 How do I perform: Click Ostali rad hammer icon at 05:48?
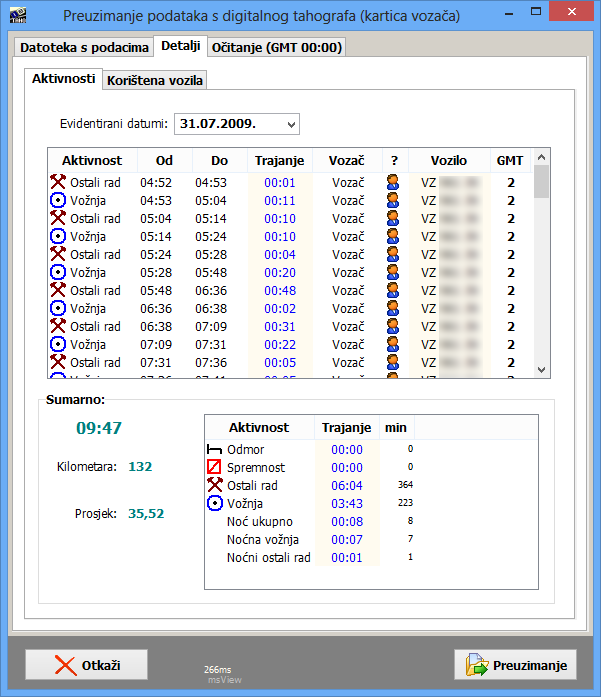(x=58, y=290)
